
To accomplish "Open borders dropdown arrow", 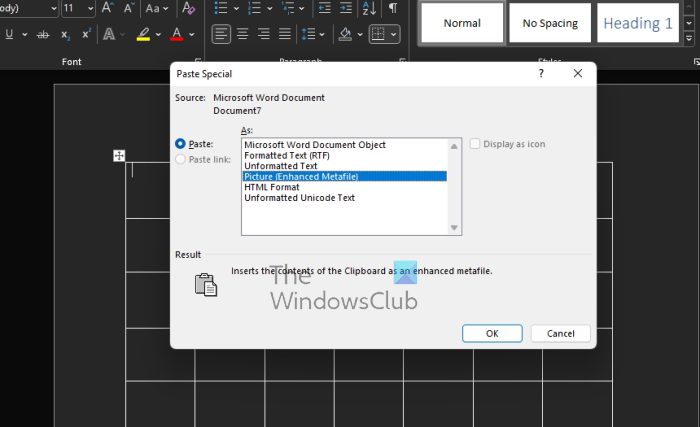I will coord(393,34).
